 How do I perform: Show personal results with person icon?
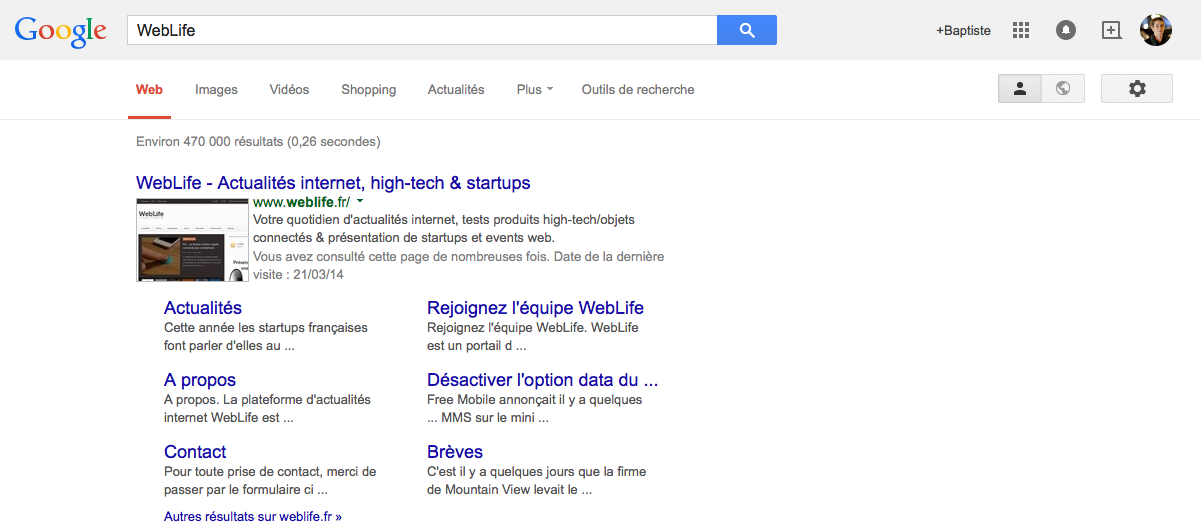pos(1020,89)
